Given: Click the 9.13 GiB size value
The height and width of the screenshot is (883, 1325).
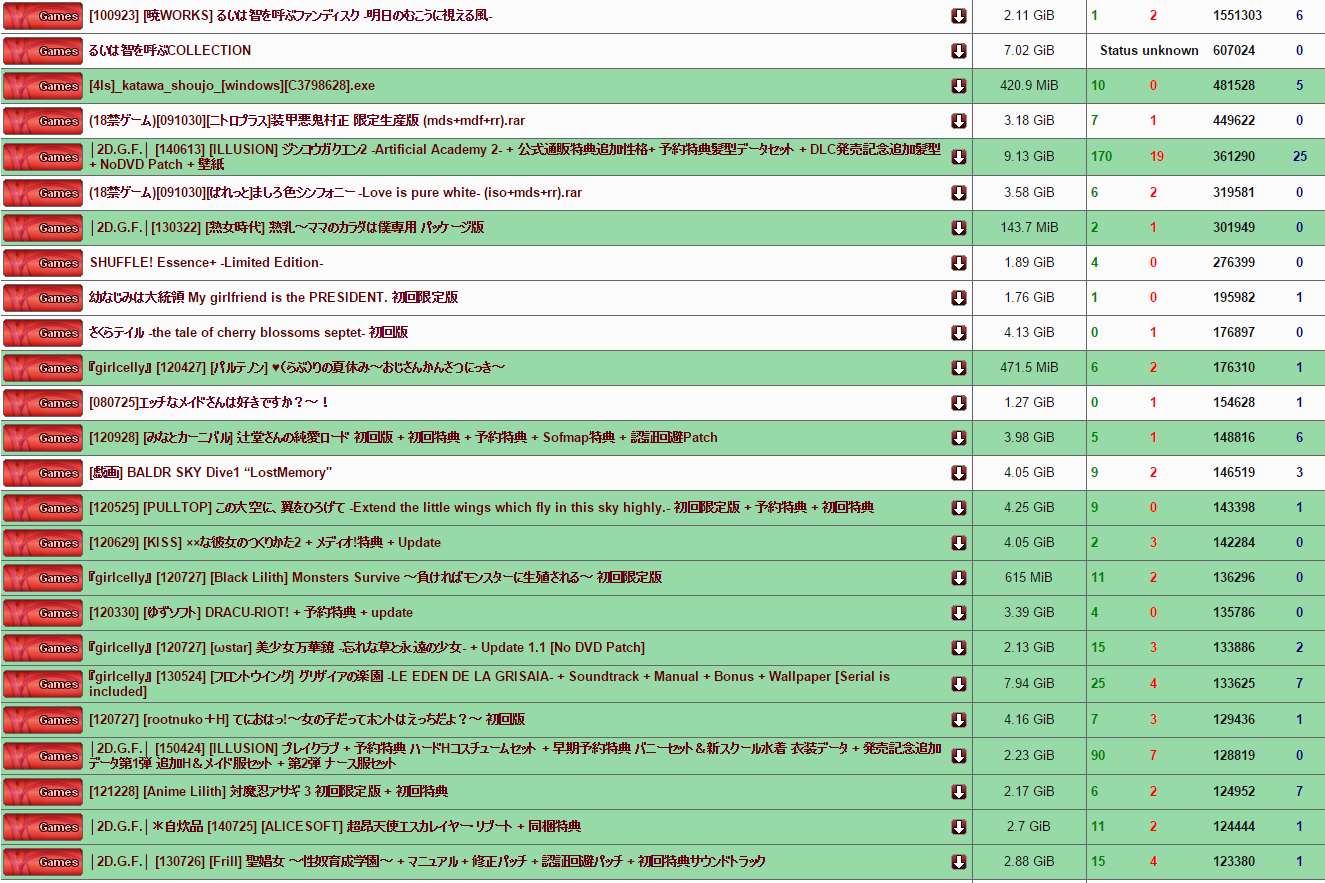Looking at the screenshot, I should (1029, 157).
